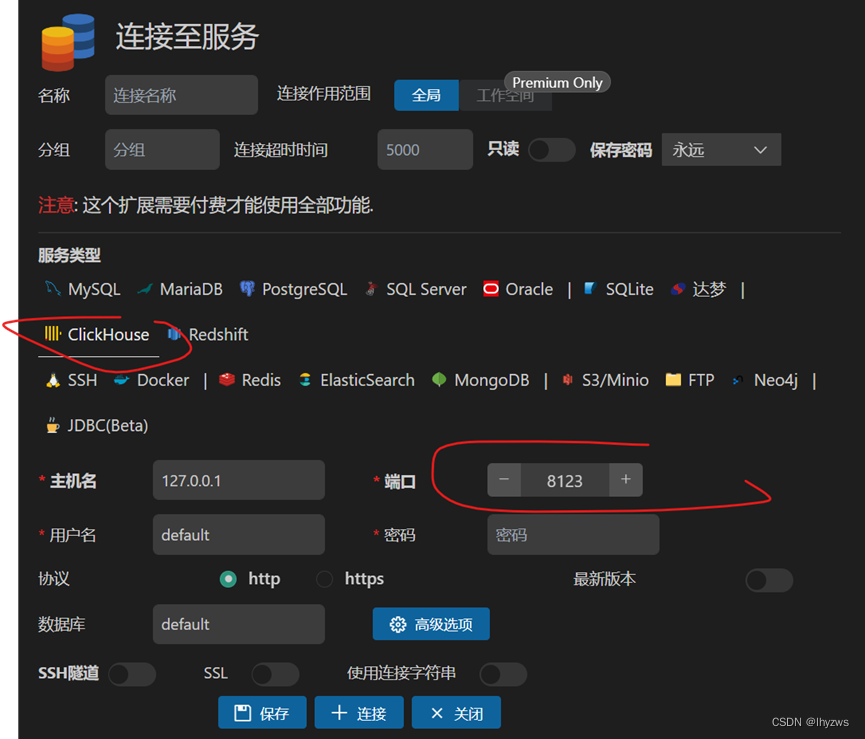
Task: Select the MySQL service type icon
Action: (x=52, y=288)
